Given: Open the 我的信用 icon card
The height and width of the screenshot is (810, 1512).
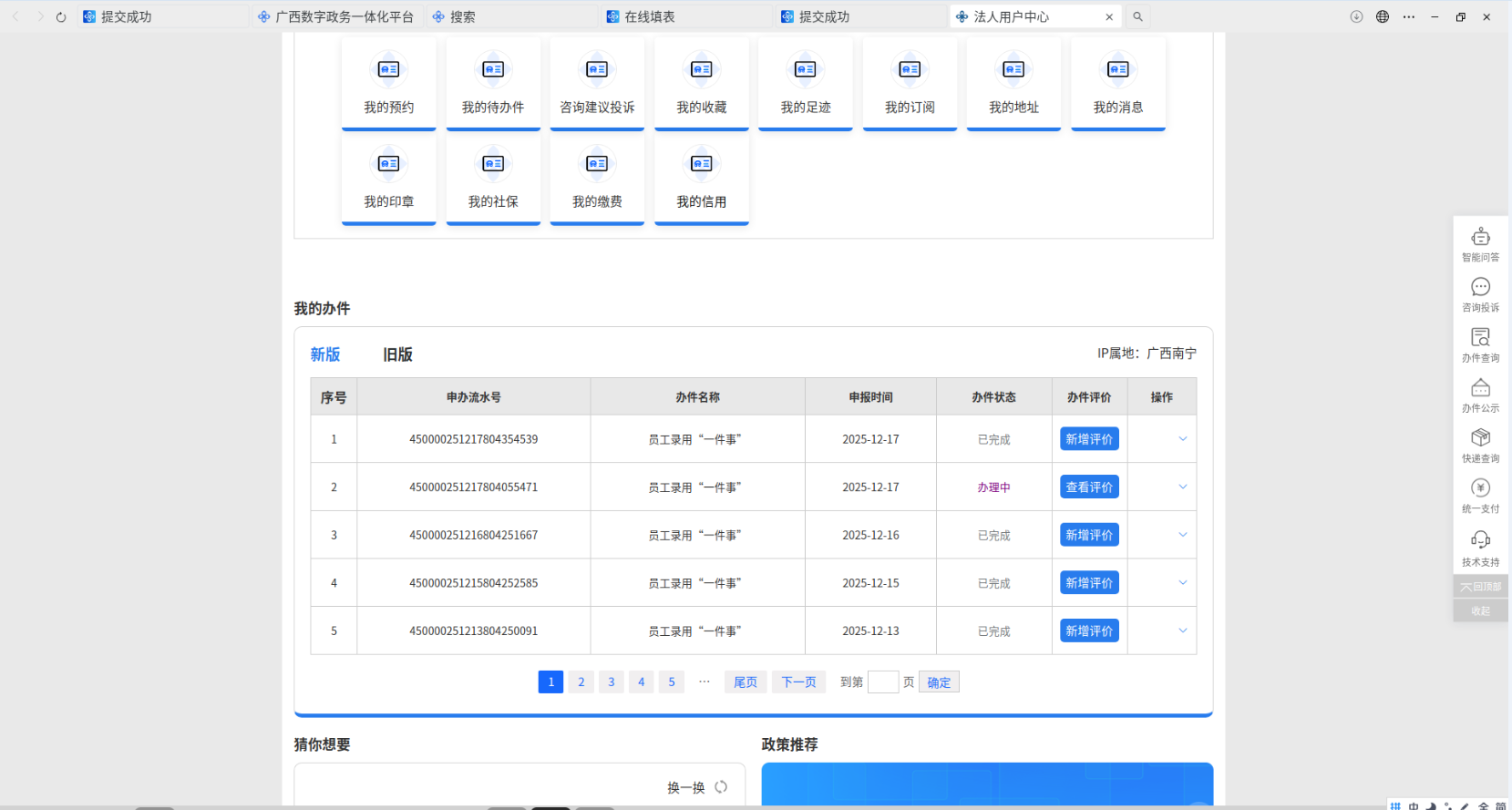Looking at the screenshot, I should (701, 179).
